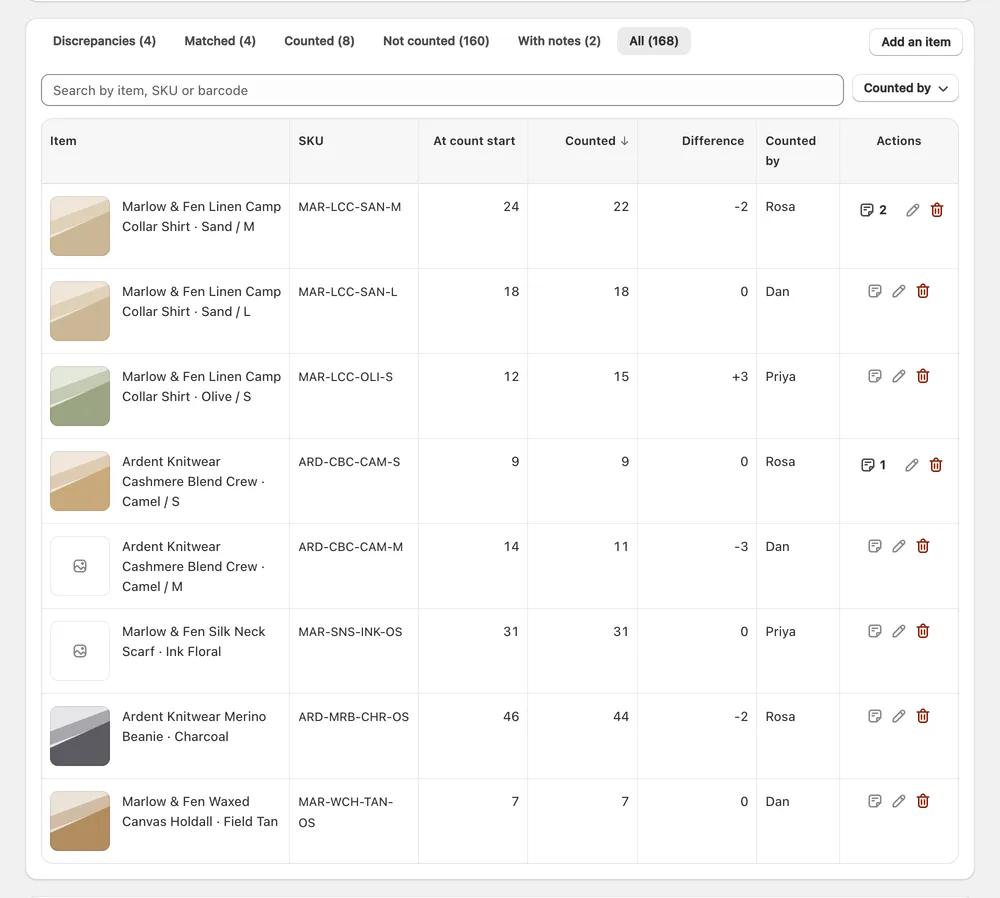Viewport: 1000px width, 898px height.
Task: Add note to Merino Beanie Charcoal row
Action: pos(875,716)
